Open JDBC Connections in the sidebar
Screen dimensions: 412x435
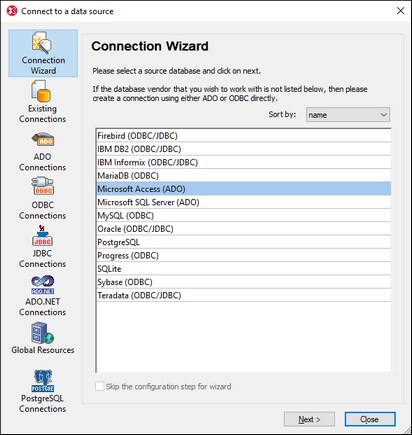42,248
